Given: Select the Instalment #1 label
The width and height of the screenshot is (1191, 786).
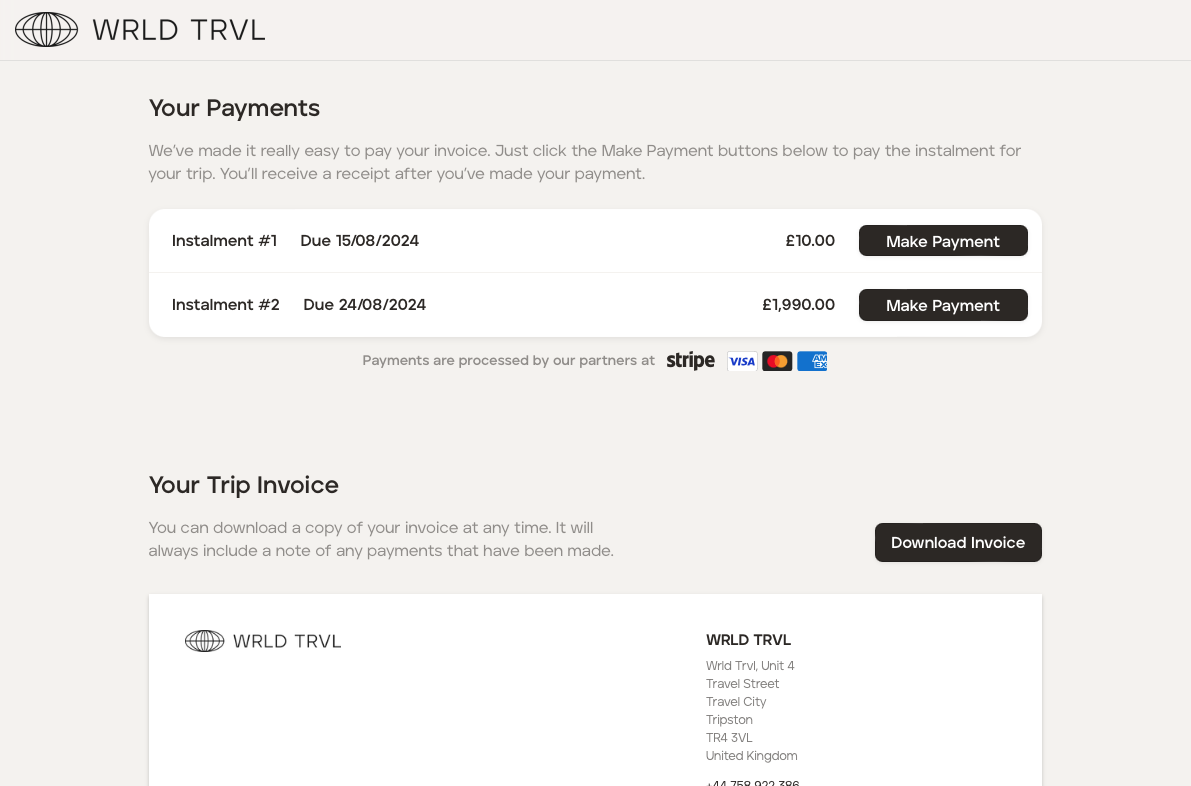Looking at the screenshot, I should [224, 241].
